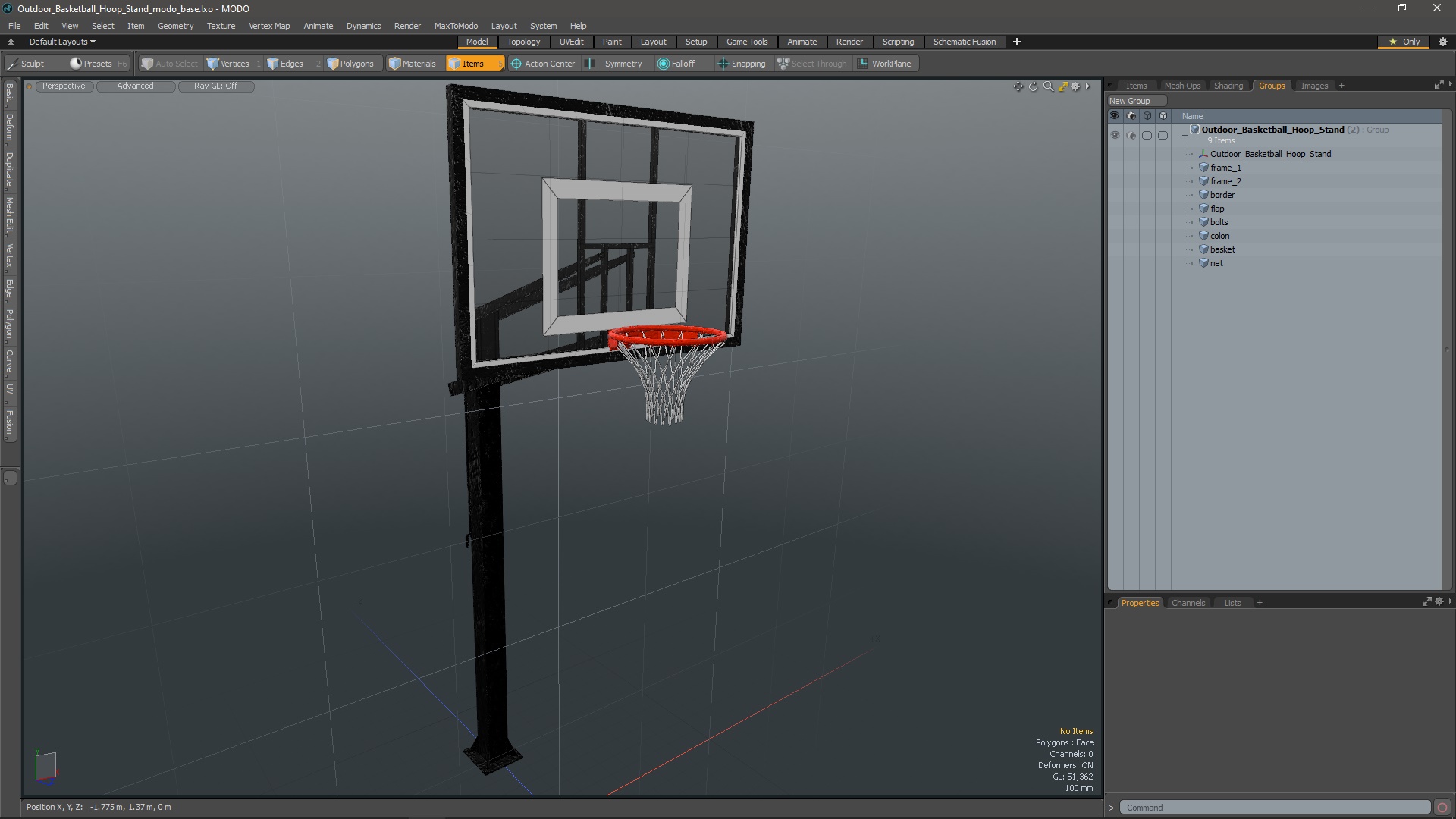This screenshot has height=819, width=1456.
Task: Collapse the Outdoor_Basketball_Hoop_Stand group tree
Action: [1185, 135]
